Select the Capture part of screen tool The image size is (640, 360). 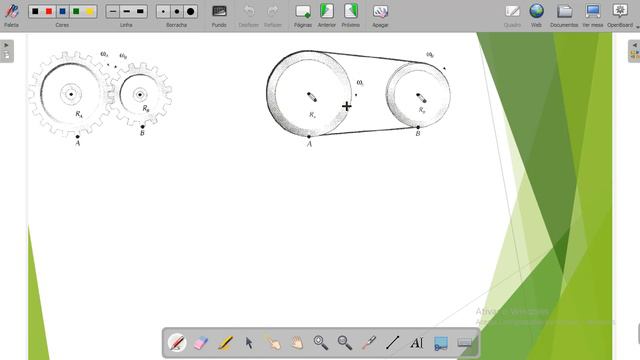[441, 343]
